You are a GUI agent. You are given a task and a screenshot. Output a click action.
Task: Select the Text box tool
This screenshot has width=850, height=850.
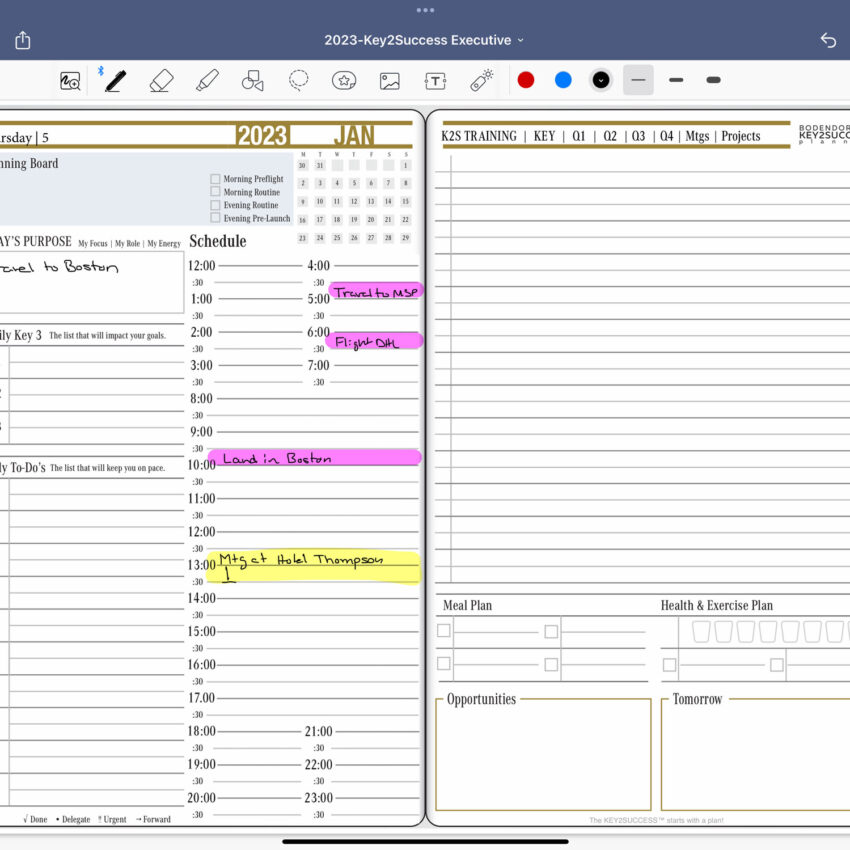click(x=435, y=81)
